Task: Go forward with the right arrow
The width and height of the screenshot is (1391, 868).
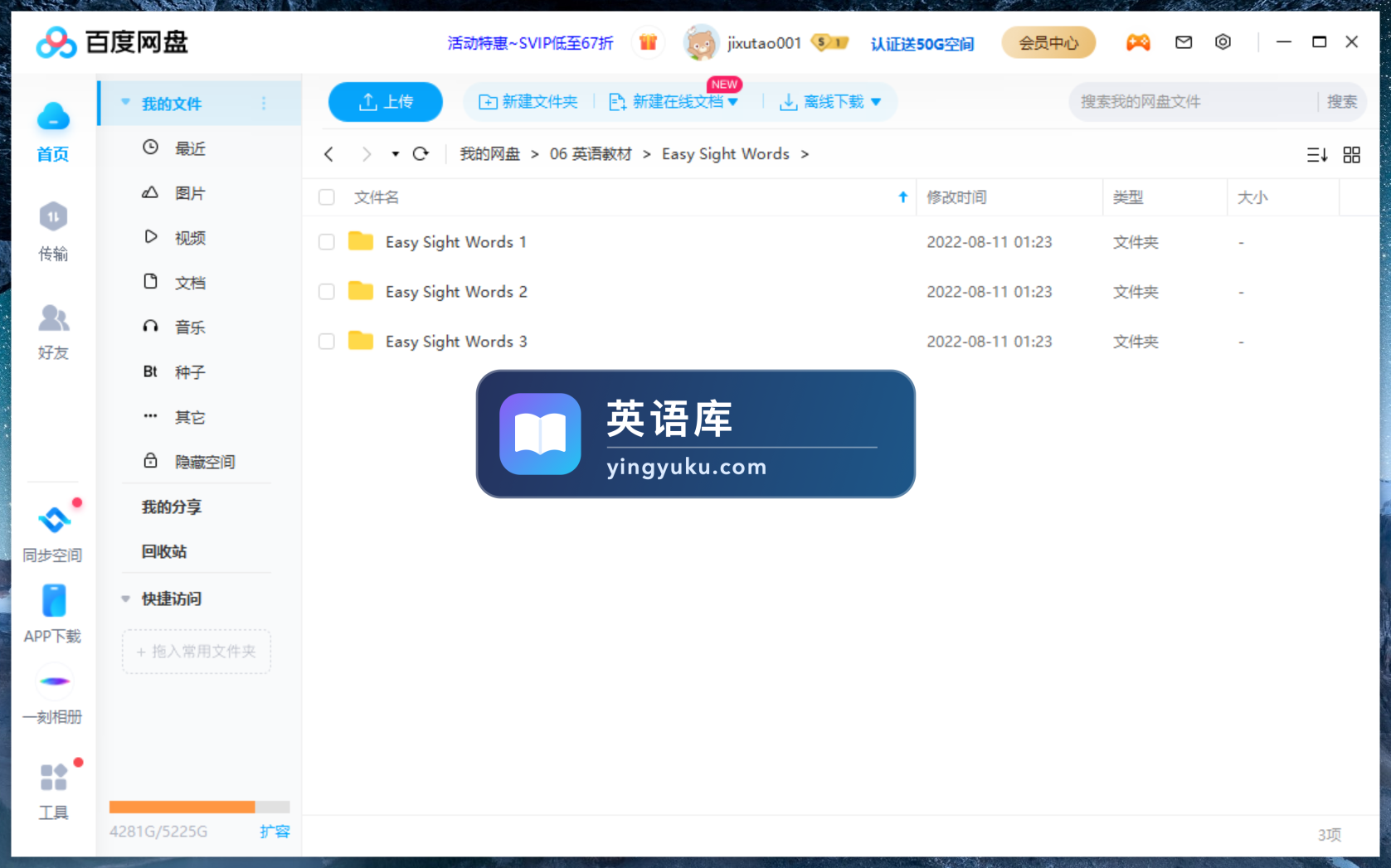Action: [366, 154]
